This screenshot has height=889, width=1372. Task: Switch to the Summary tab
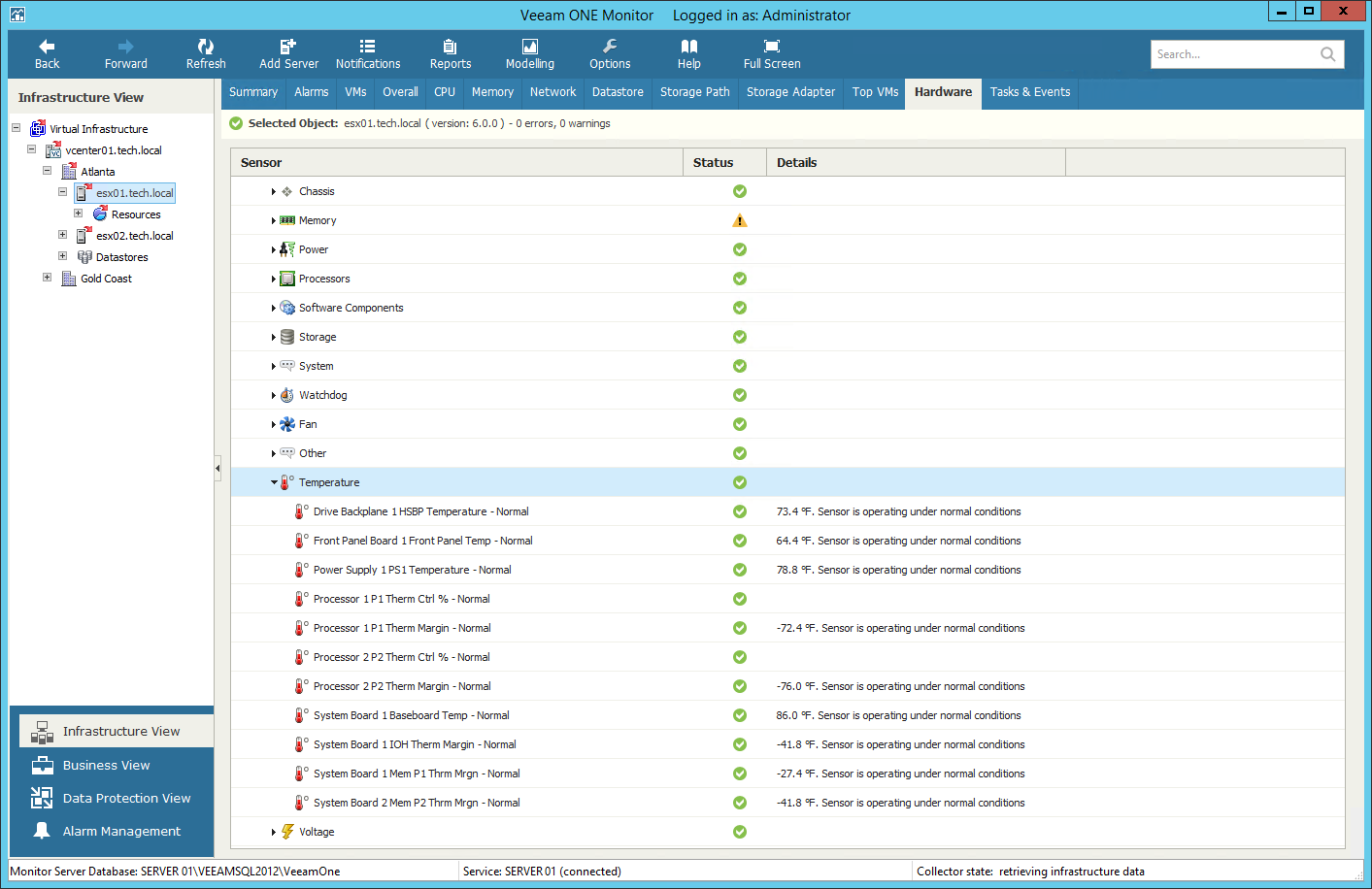[x=253, y=92]
